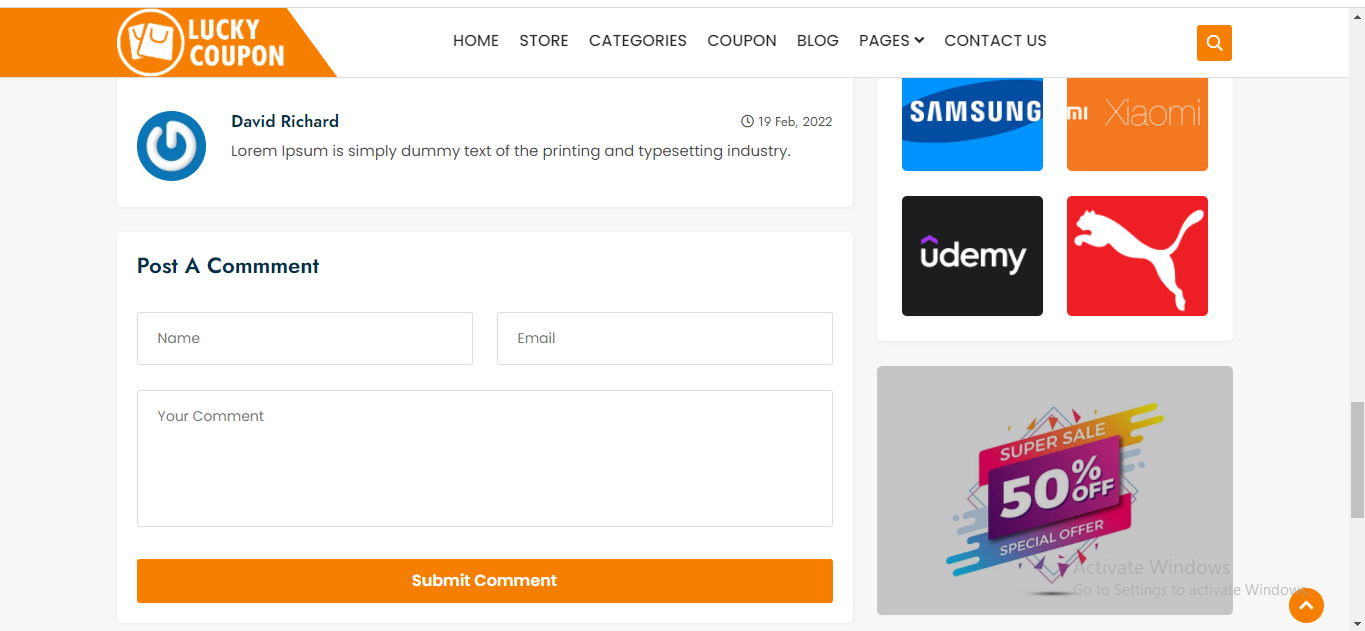The width and height of the screenshot is (1365, 631).
Task: Click the Your Comment text area
Action: [485, 458]
